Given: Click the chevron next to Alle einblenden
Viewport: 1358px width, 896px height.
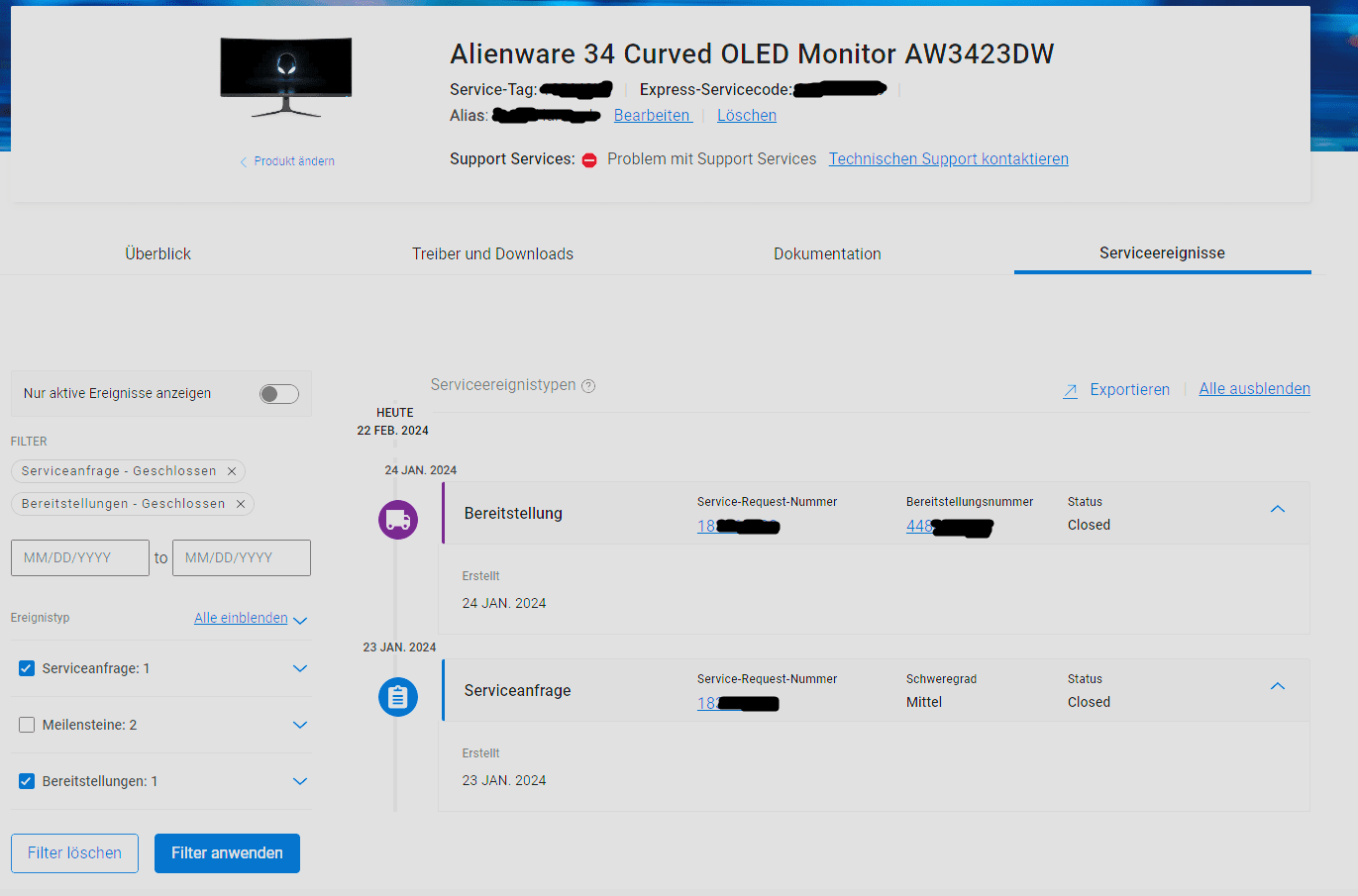Looking at the screenshot, I should 300,621.
